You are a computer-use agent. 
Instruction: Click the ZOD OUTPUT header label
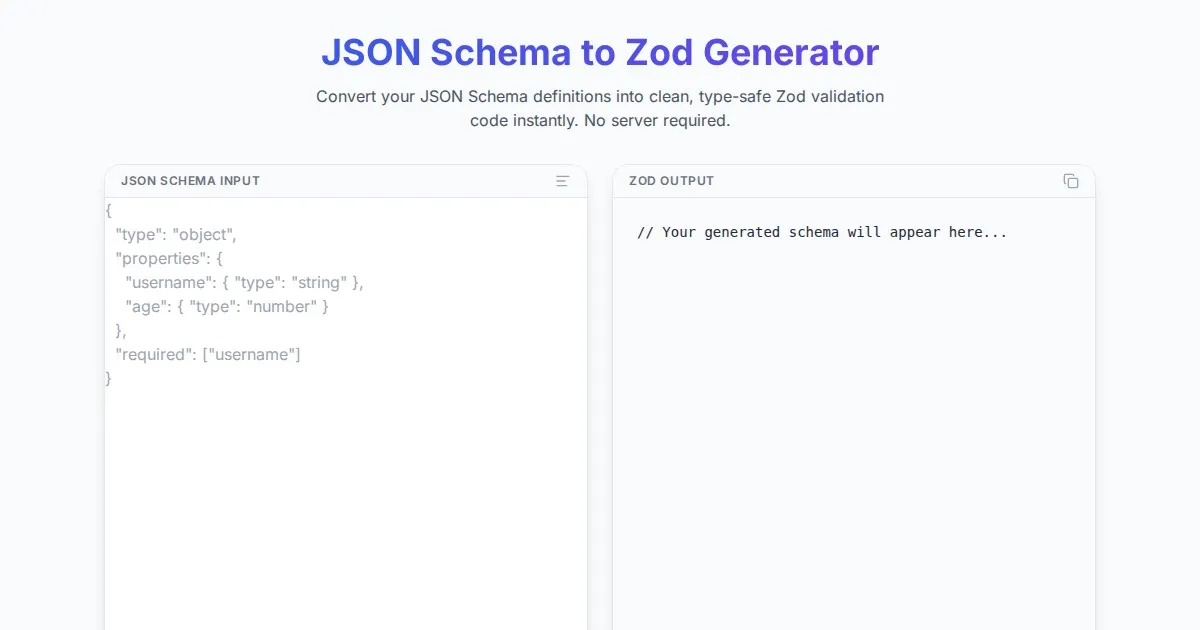[x=671, y=181]
